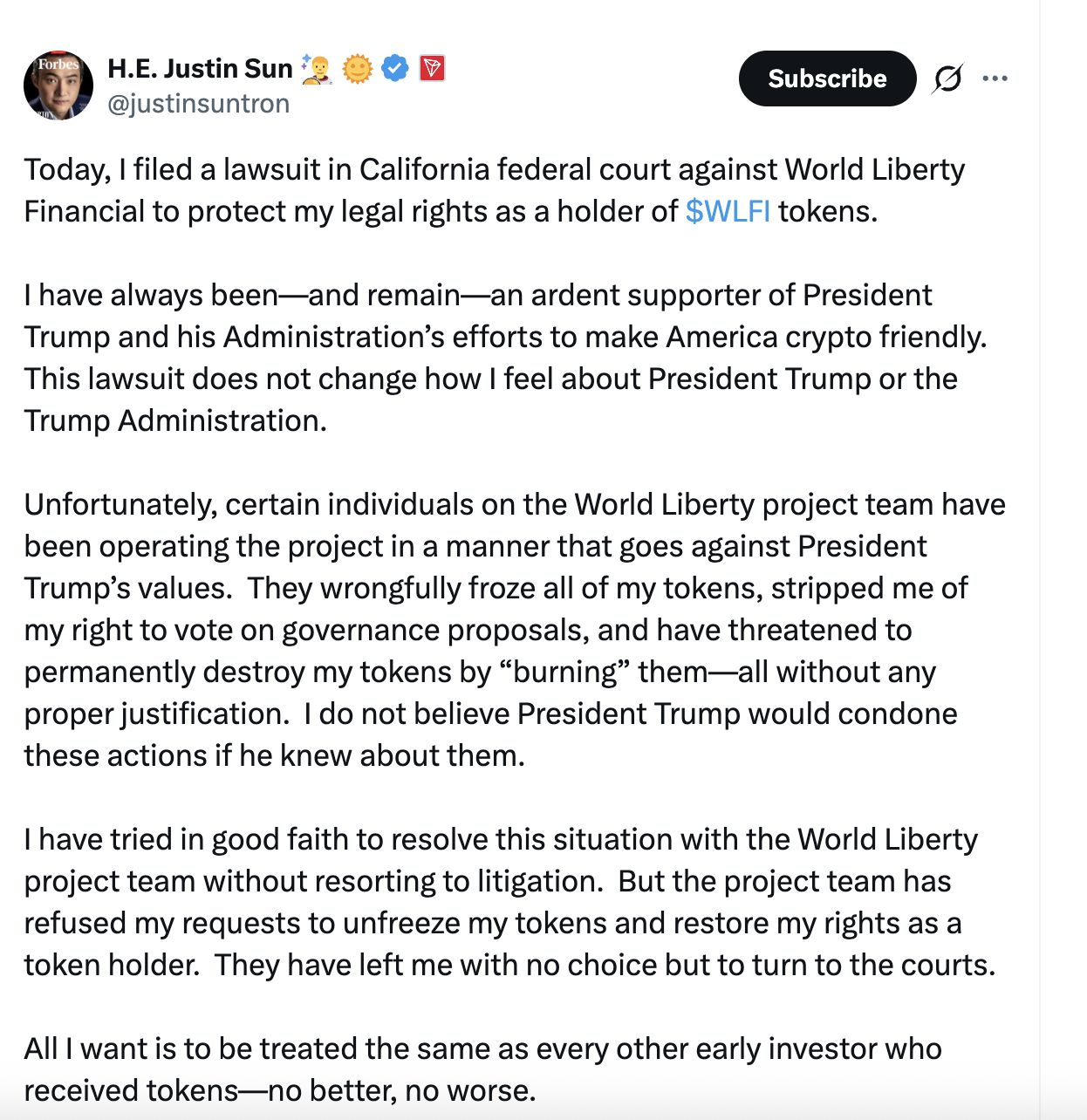Click the word "Forbes" on the avatar
The height and width of the screenshot is (1120, 1087).
58,65
